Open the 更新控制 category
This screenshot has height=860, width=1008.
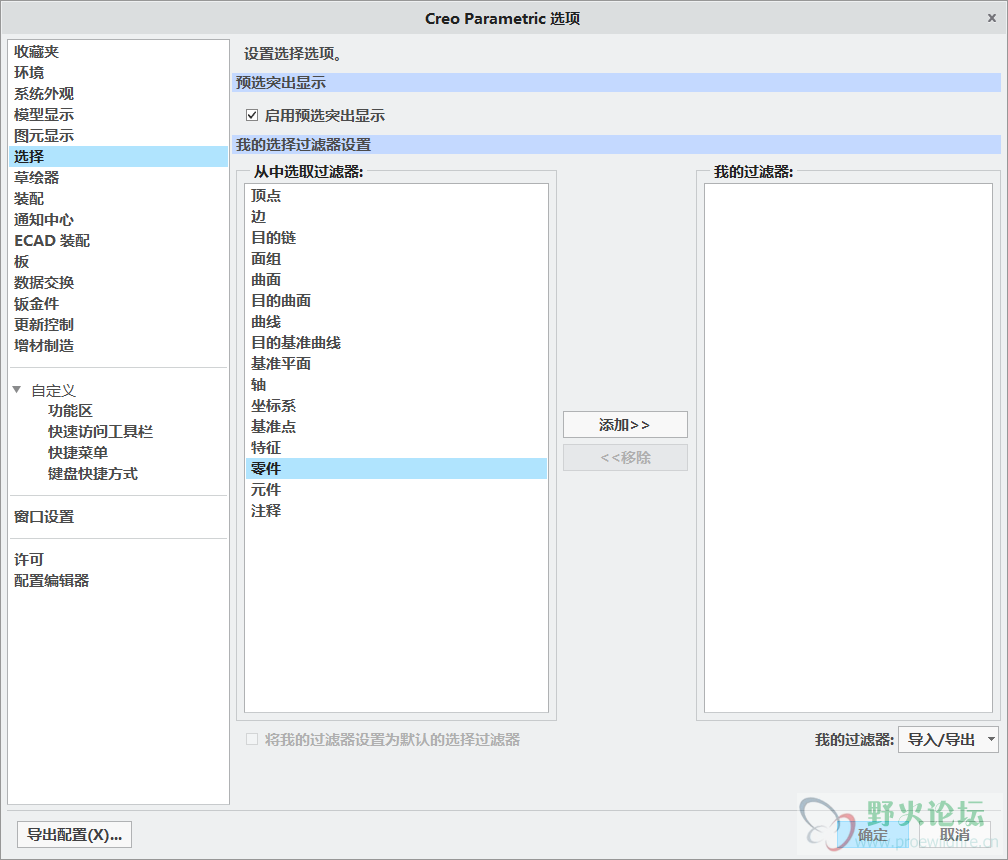(x=119, y=325)
